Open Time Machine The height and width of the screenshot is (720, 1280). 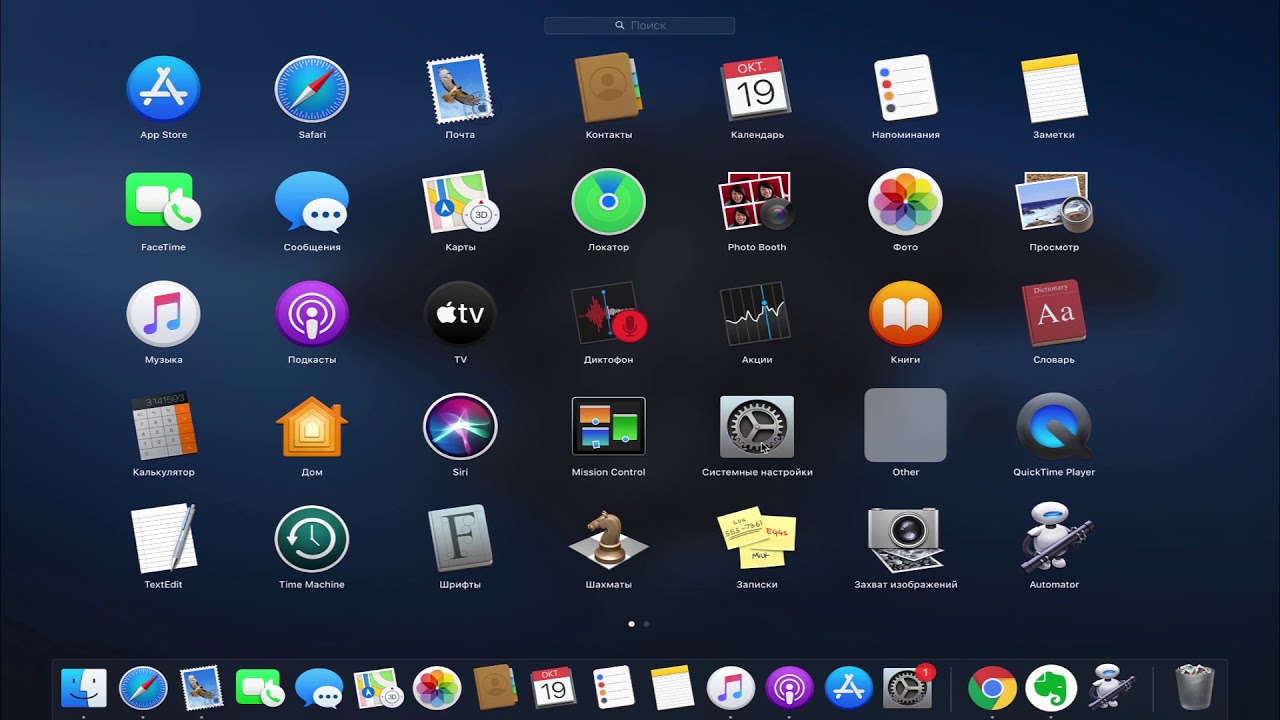pos(312,539)
